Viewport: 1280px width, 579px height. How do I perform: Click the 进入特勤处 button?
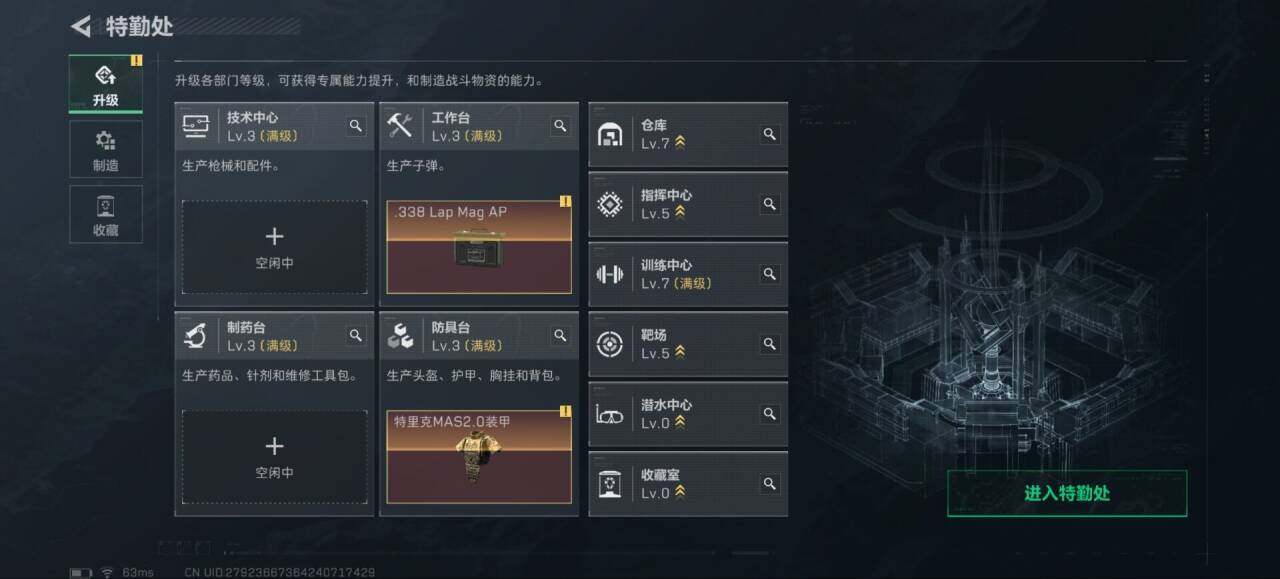1067,493
